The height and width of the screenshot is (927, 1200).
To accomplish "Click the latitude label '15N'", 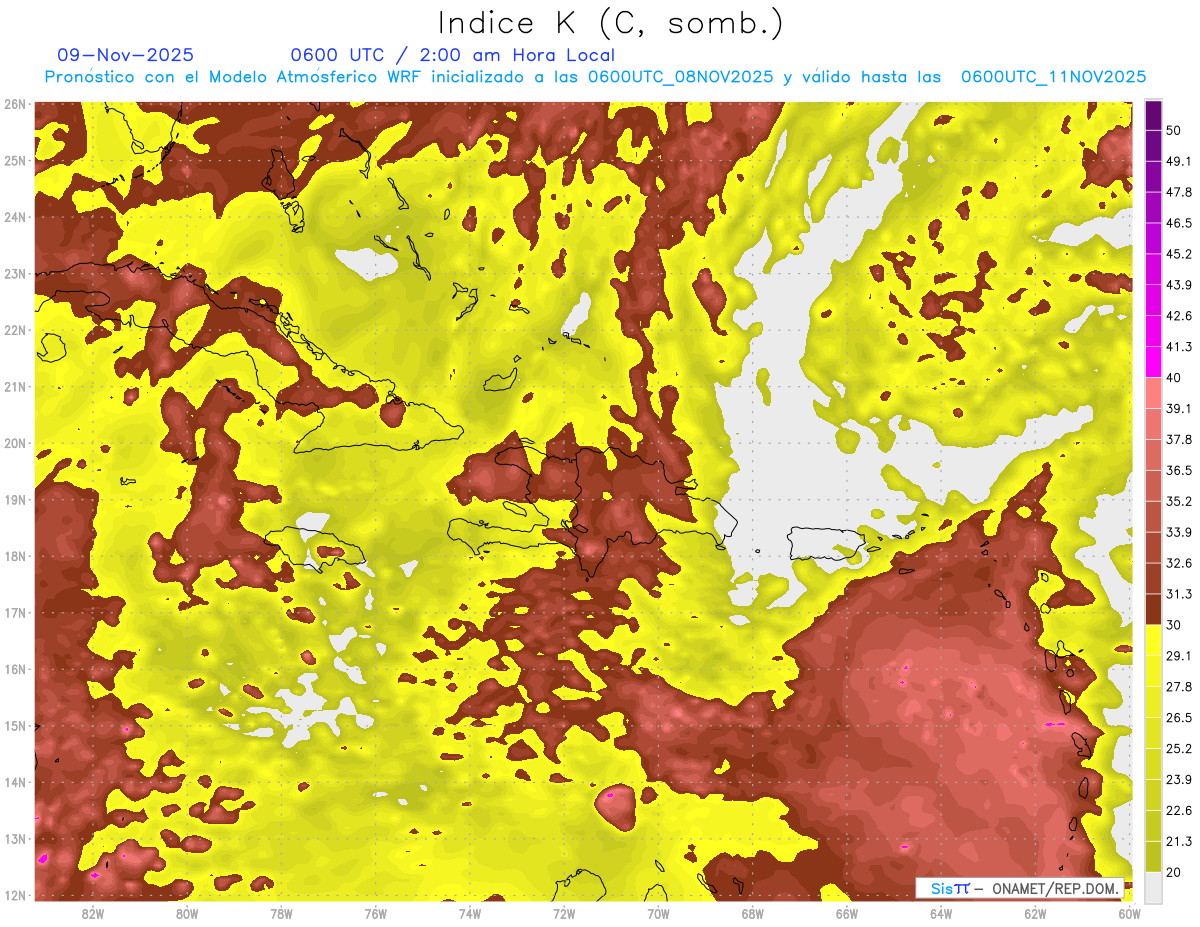I will click(x=15, y=726).
